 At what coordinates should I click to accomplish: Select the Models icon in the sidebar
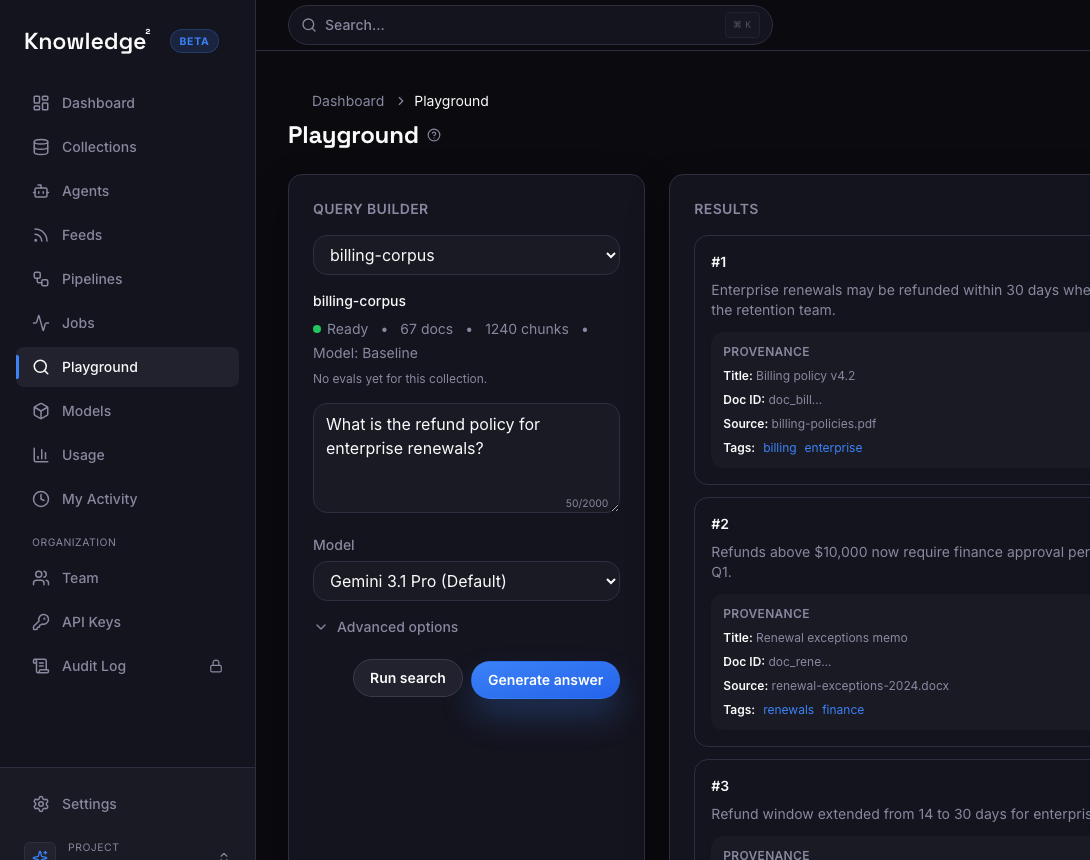[40, 411]
